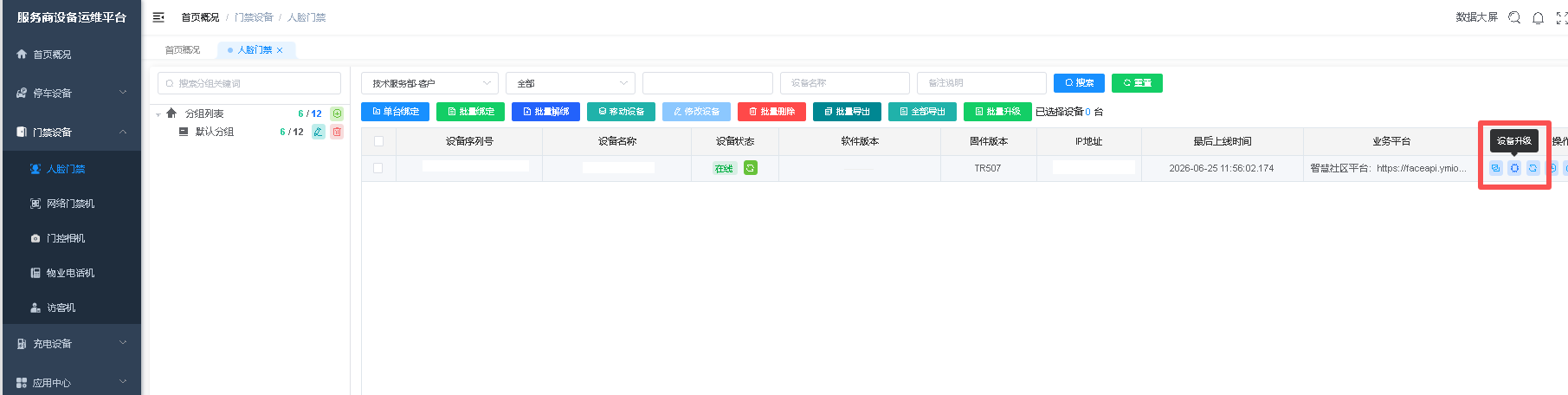Click the green 重置 button

pyautogui.click(x=1137, y=83)
